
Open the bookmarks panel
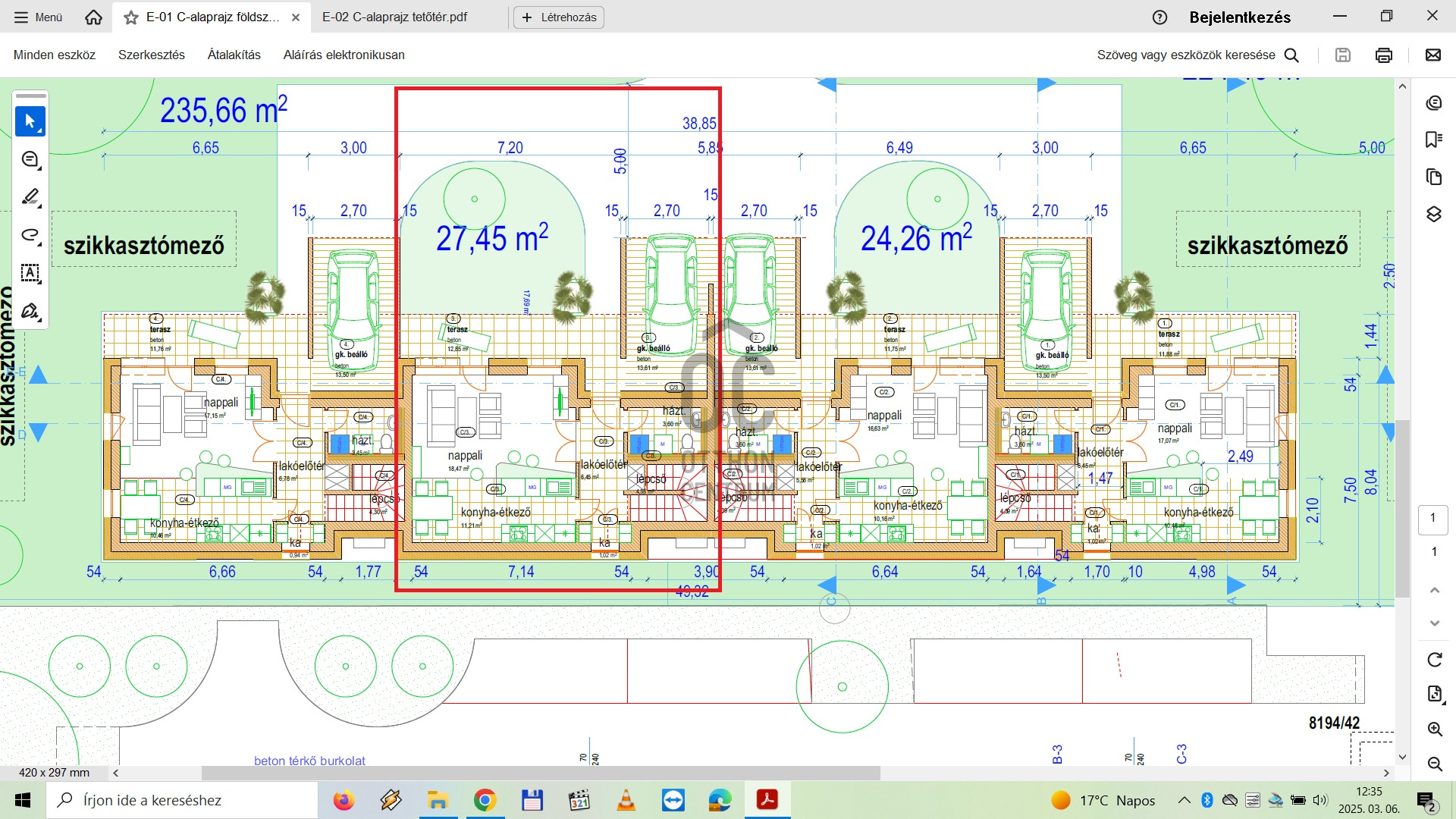pos(1433,140)
